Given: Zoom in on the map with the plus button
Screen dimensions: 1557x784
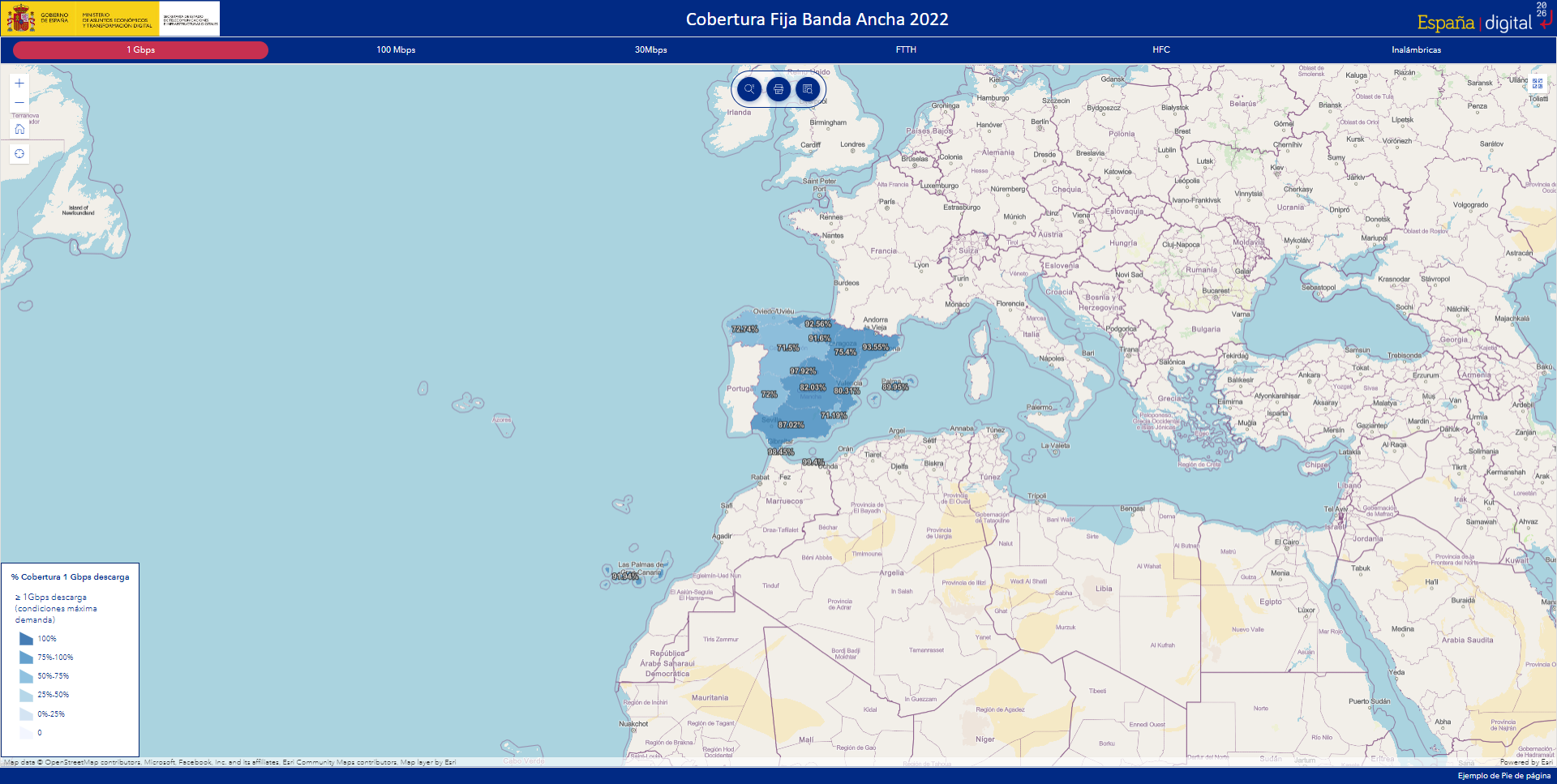Looking at the screenshot, I should pyautogui.click(x=19, y=84).
